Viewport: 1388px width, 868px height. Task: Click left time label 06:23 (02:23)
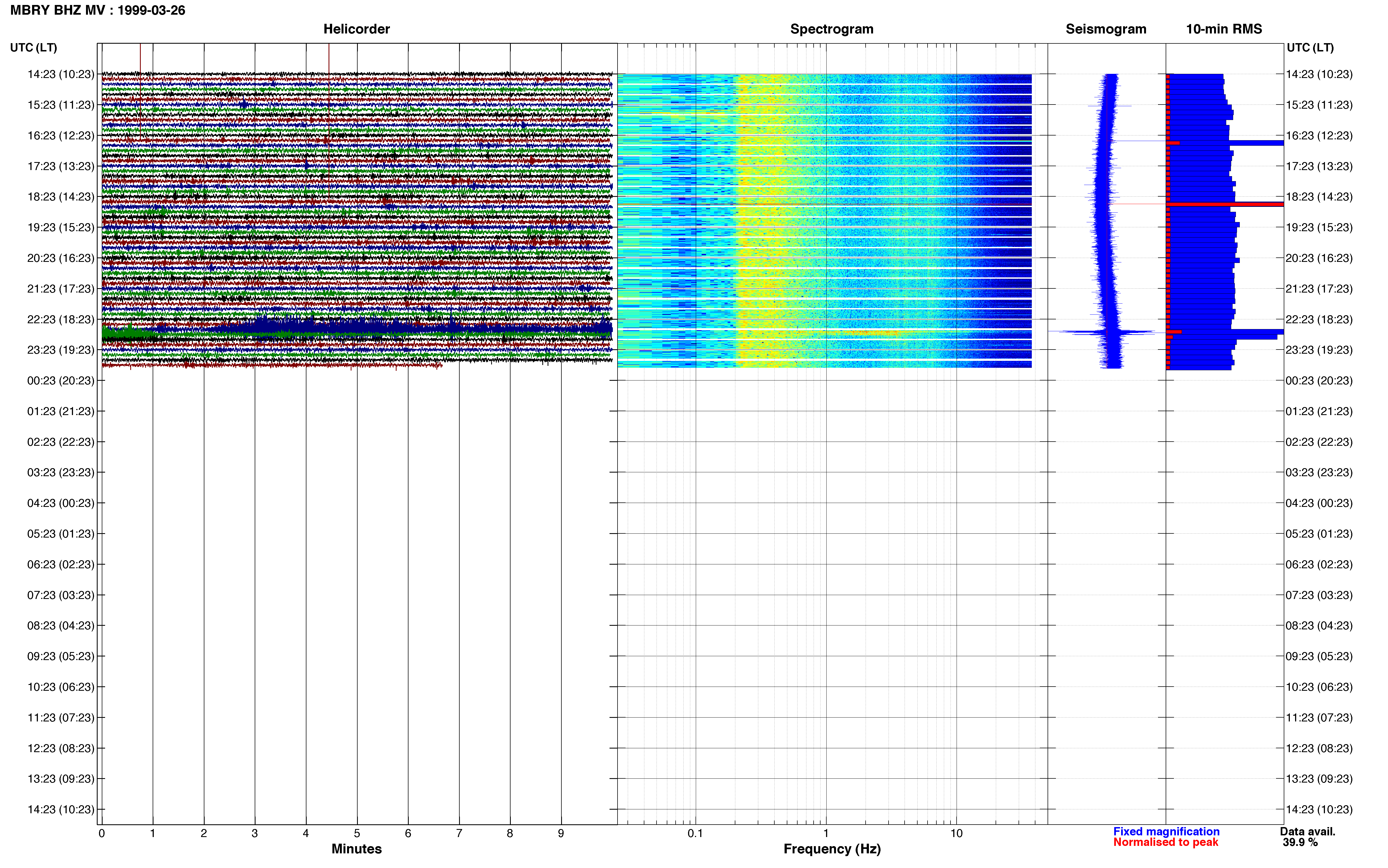coord(60,564)
